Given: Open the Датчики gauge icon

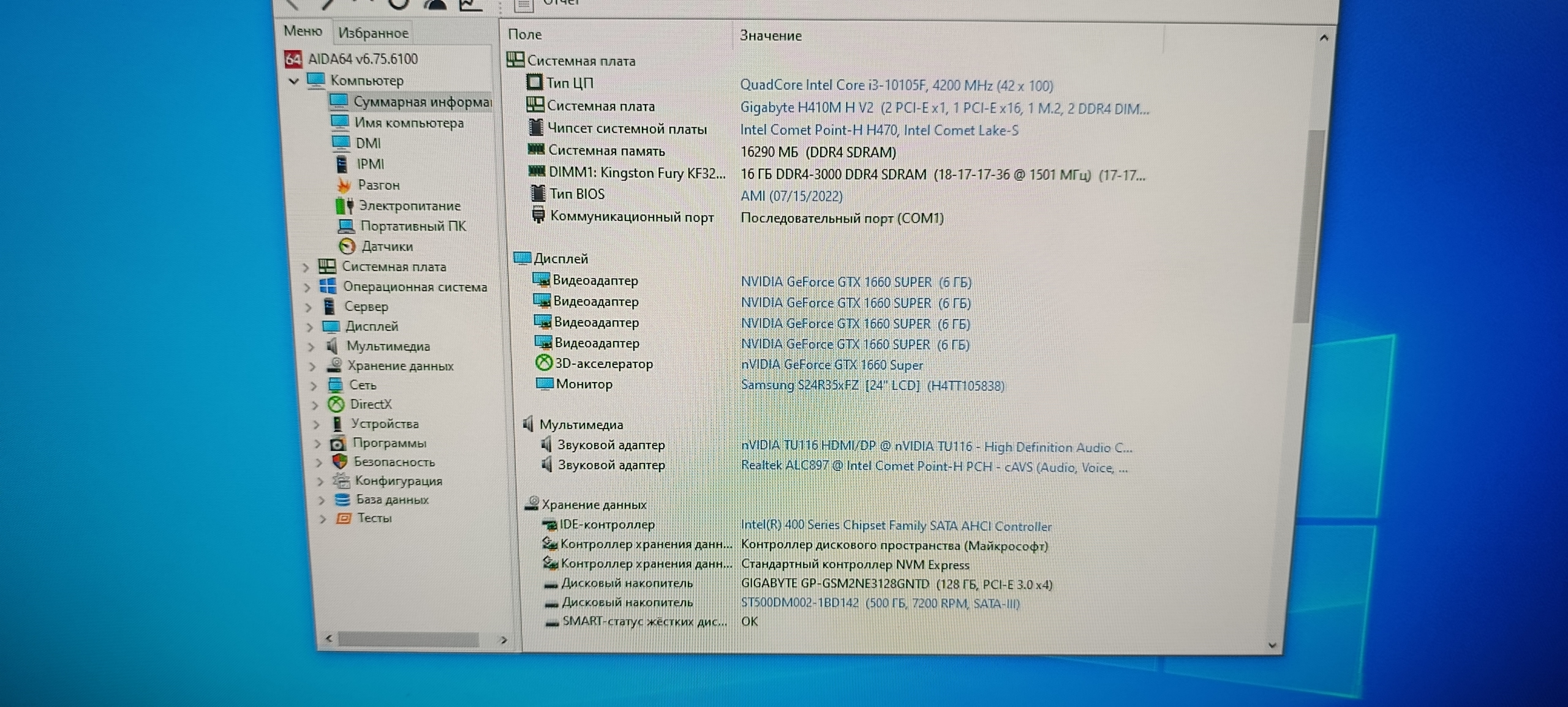Looking at the screenshot, I should click(x=347, y=246).
